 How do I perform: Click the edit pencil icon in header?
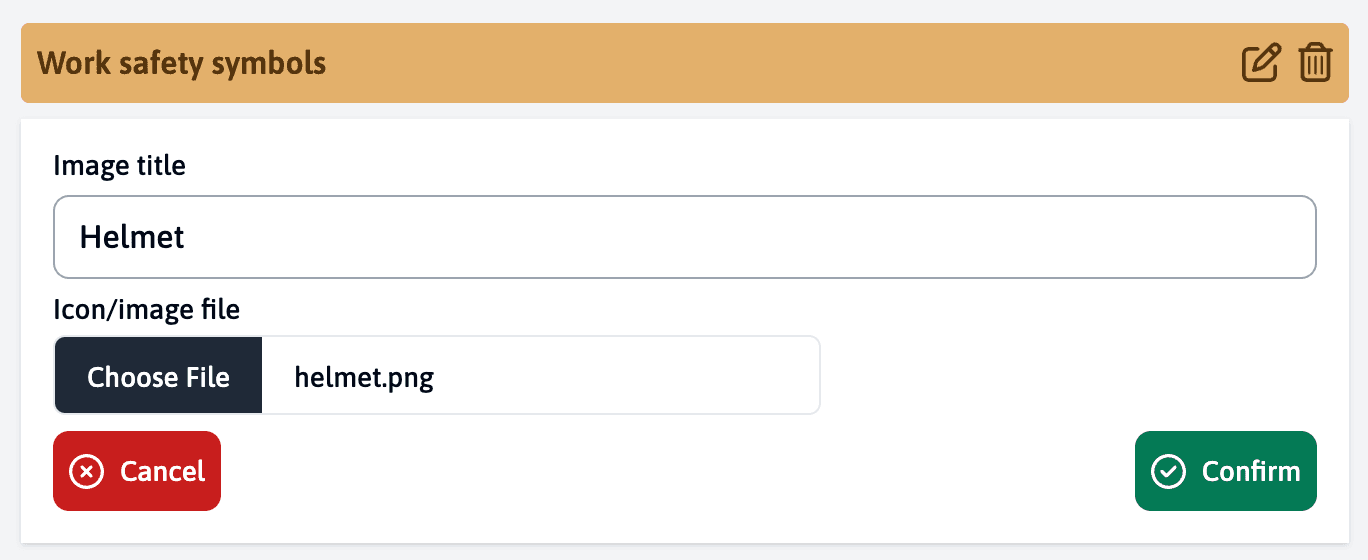coord(1260,63)
